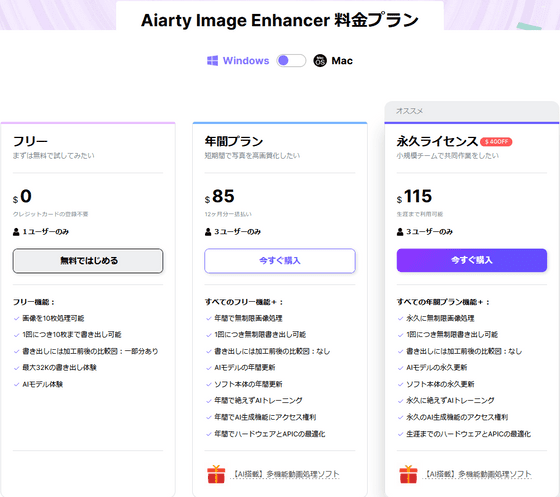Screen dimensions: 560x497
Task: Click the checkmark beside ソフト本体の永久更新
Action: 400,385
